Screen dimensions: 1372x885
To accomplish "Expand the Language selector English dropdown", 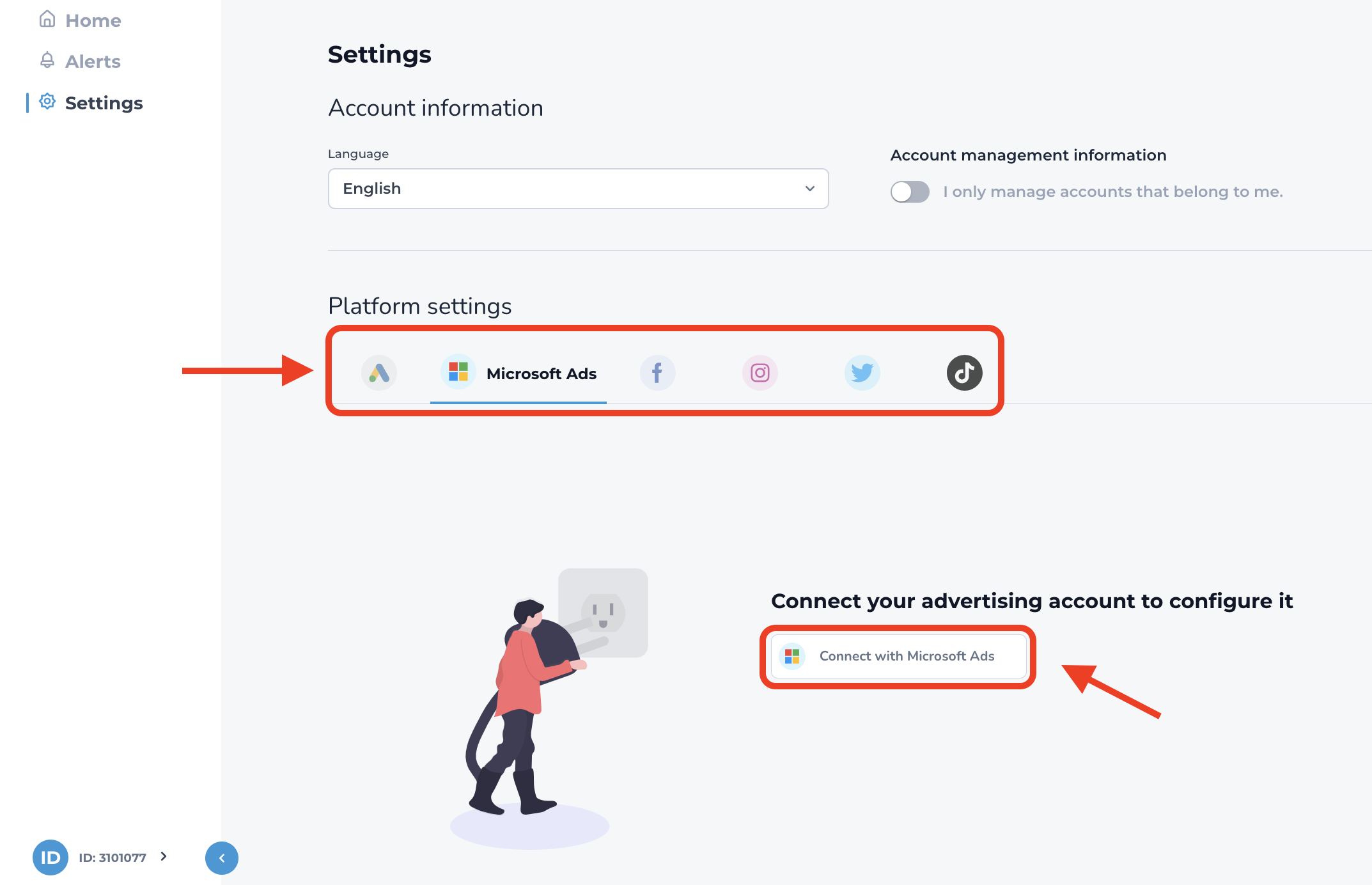I will coord(579,188).
